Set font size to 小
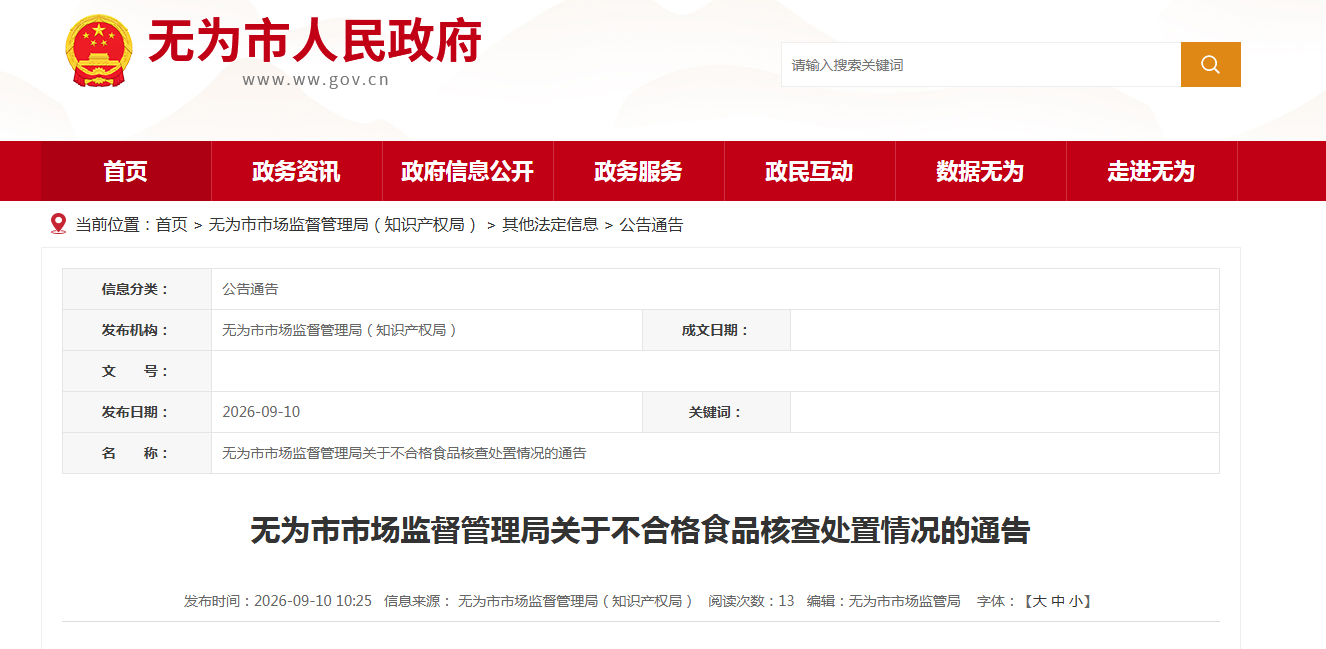The image size is (1326, 649). [x=1075, y=601]
